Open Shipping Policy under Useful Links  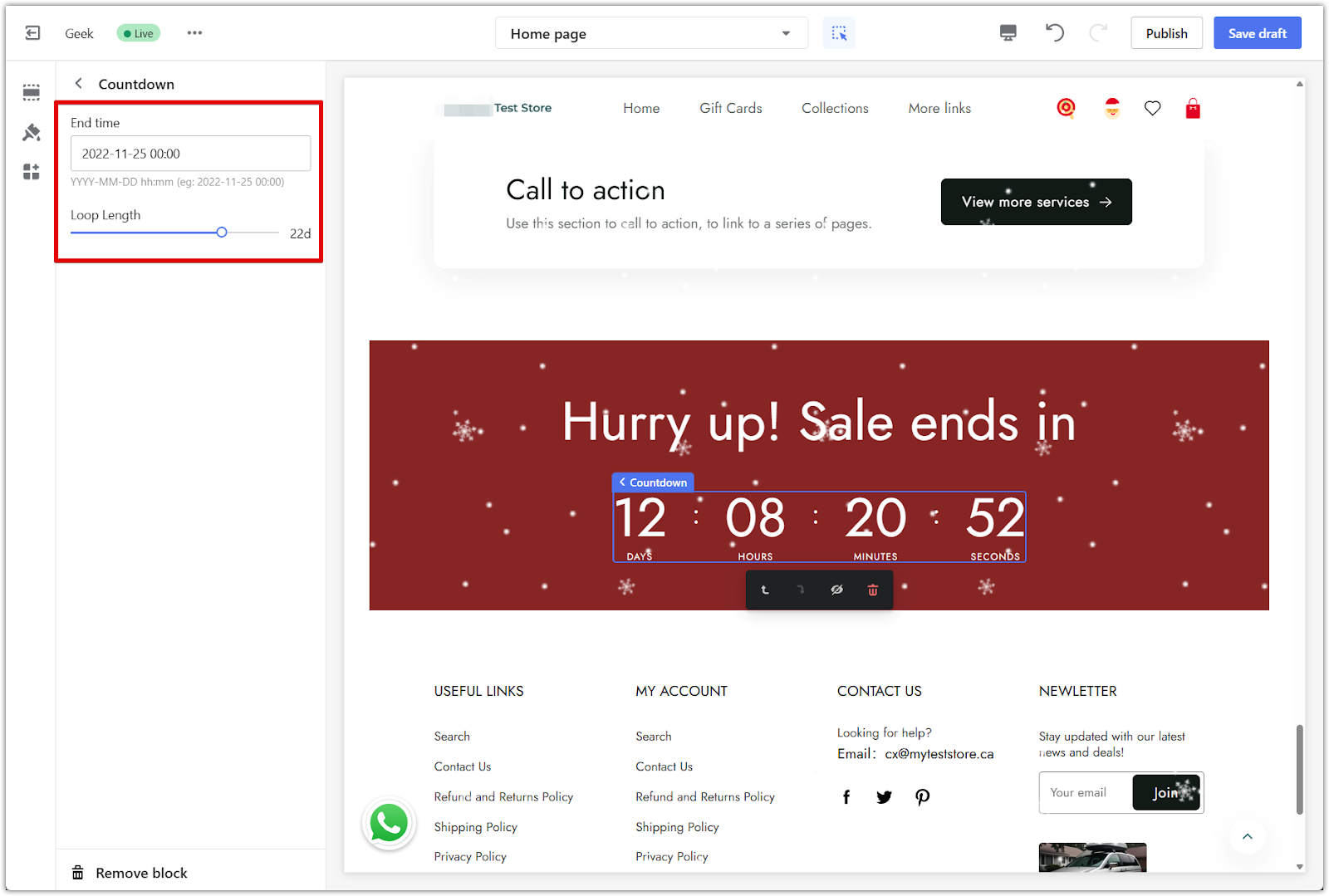[x=475, y=827]
